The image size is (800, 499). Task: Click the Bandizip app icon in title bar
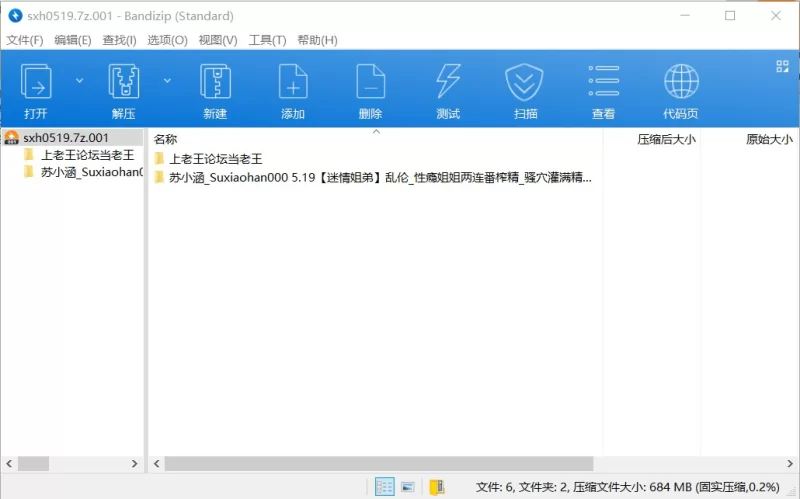15,16
